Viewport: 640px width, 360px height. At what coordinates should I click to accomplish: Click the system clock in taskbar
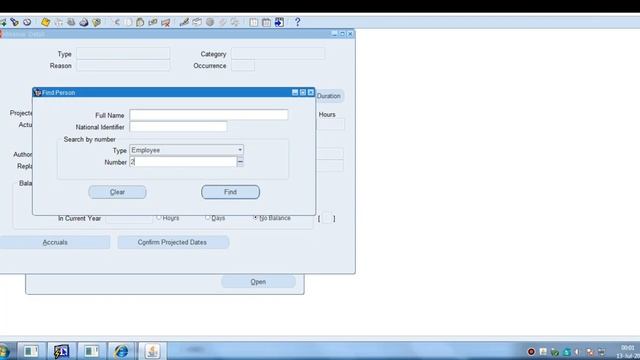[x=629, y=351]
